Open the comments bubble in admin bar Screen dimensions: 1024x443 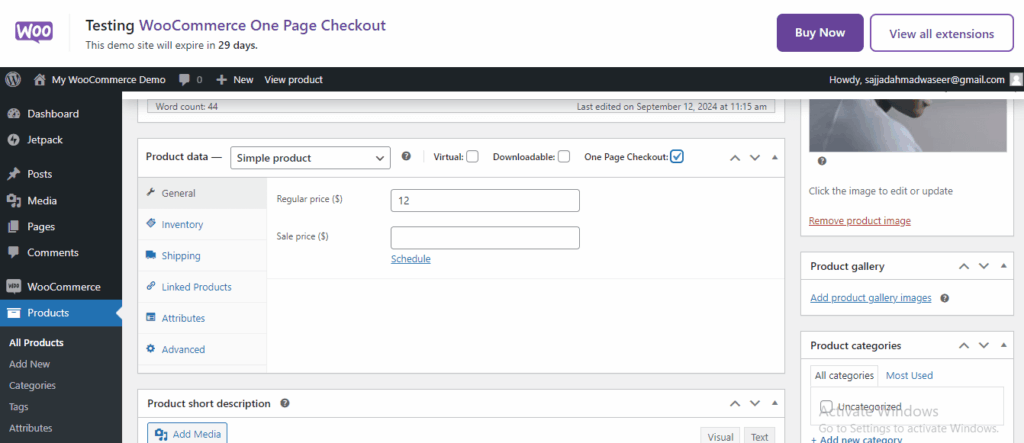pyautogui.click(x=185, y=80)
